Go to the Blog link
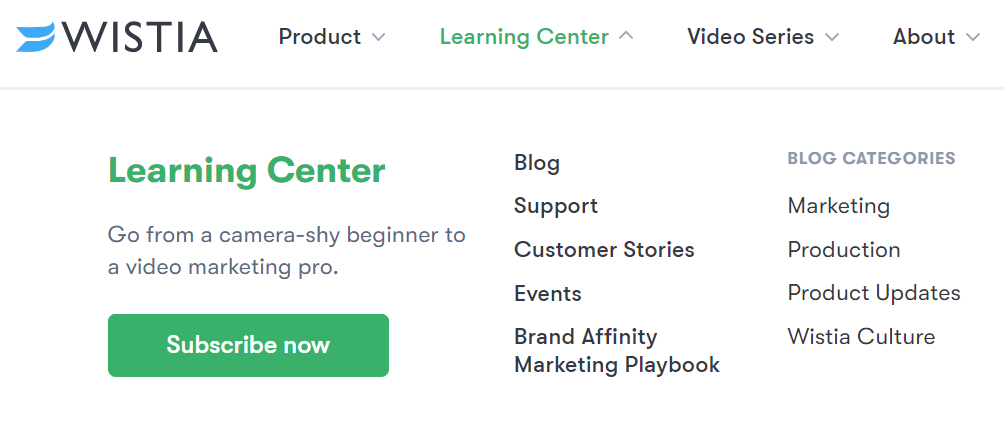Screen dimensions: 1004x422 (x=537, y=163)
